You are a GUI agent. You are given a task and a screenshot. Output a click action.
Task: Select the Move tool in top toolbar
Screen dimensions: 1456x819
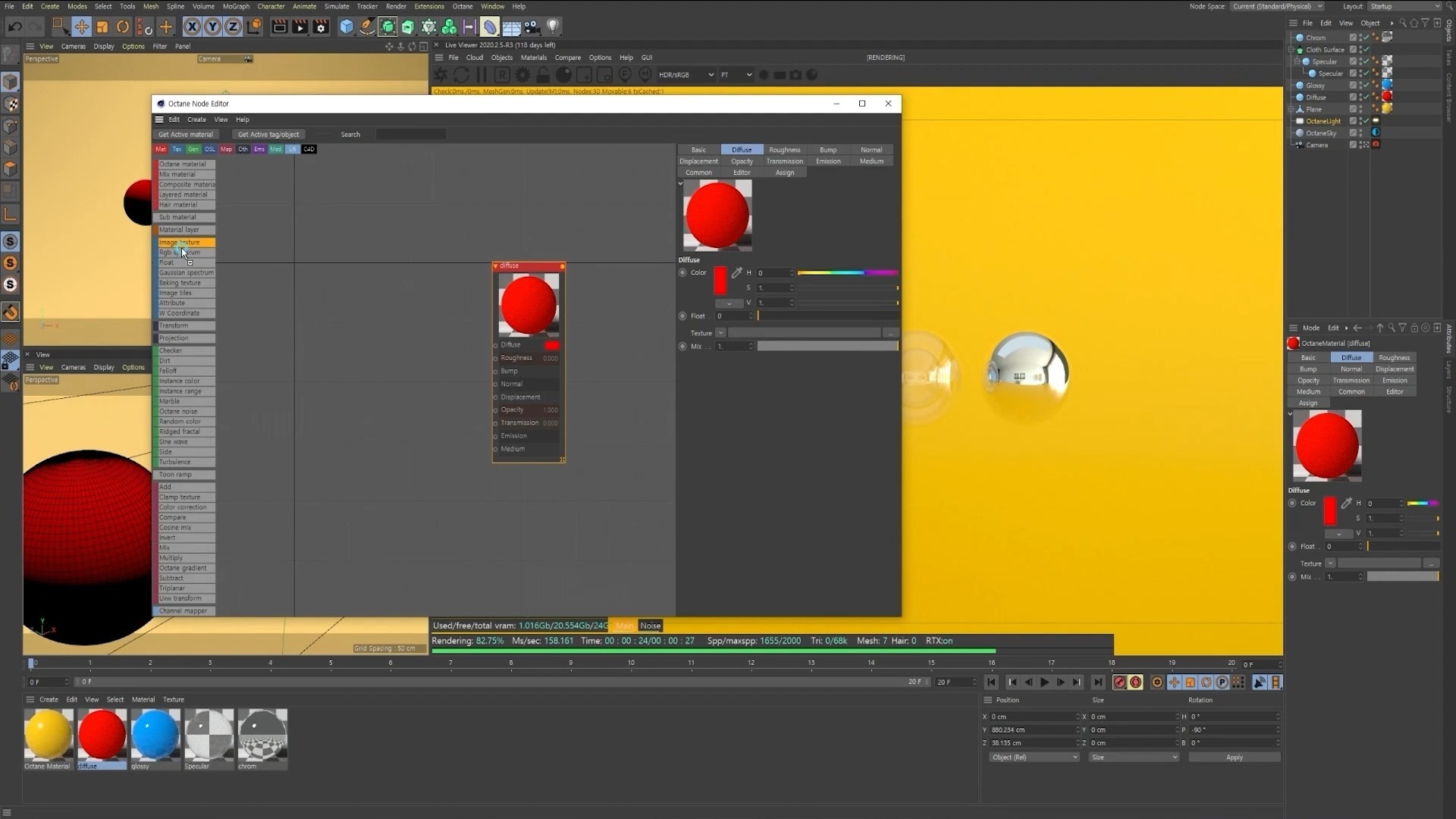(x=81, y=27)
